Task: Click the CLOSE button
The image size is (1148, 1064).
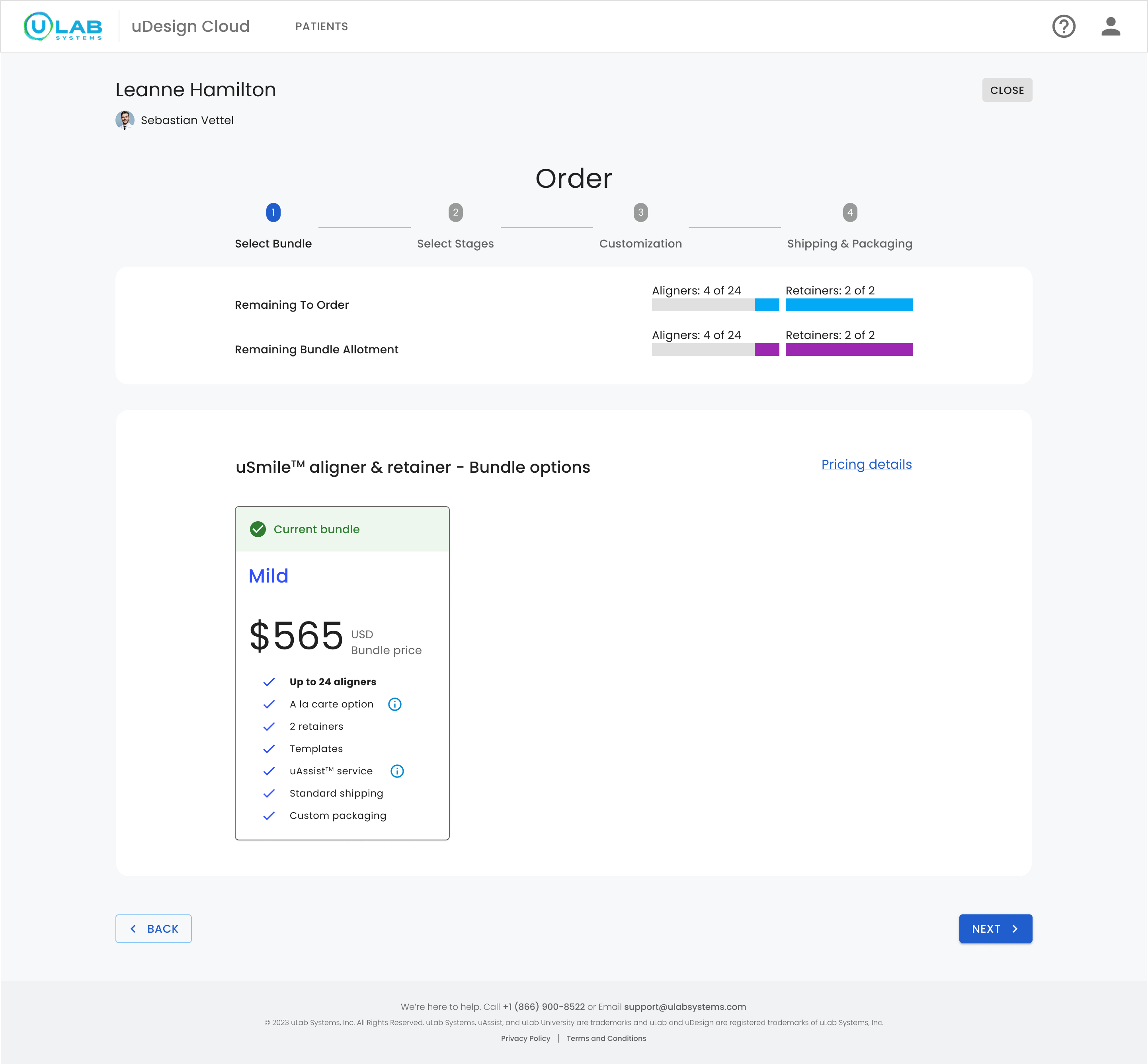Action: (x=1007, y=90)
